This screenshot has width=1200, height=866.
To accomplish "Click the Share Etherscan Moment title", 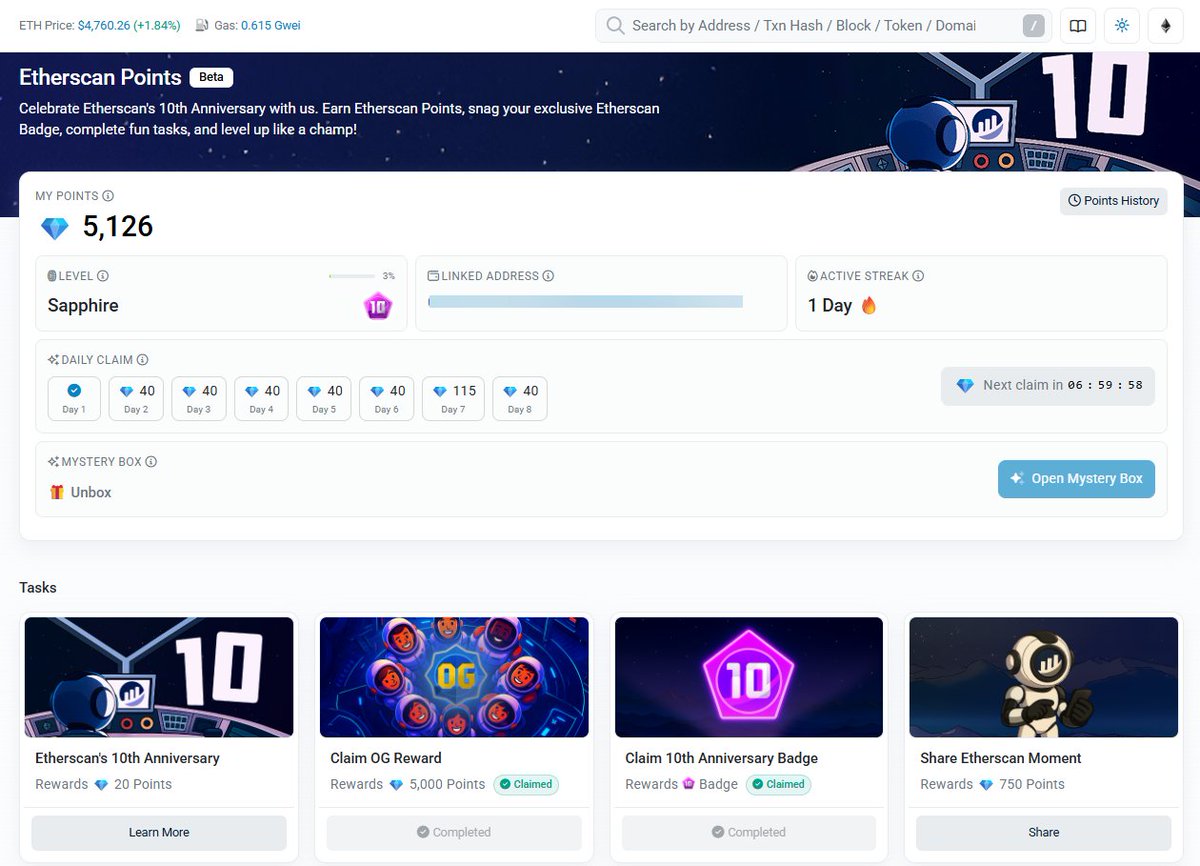I will (x=1001, y=759).
